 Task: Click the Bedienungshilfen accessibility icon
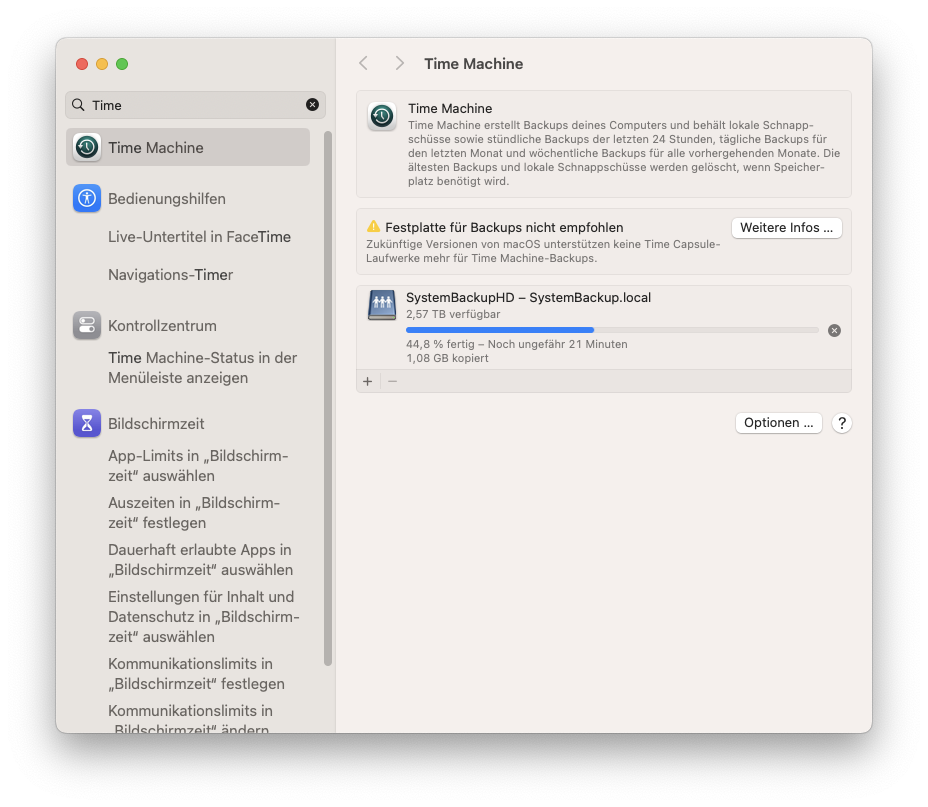pos(87,198)
